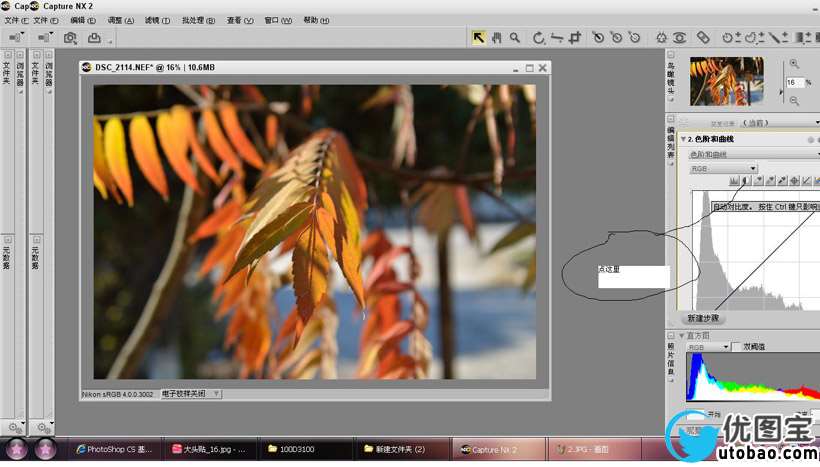
Task: Switch to PhotoShop CS taskbar window
Action: (x=113, y=449)
